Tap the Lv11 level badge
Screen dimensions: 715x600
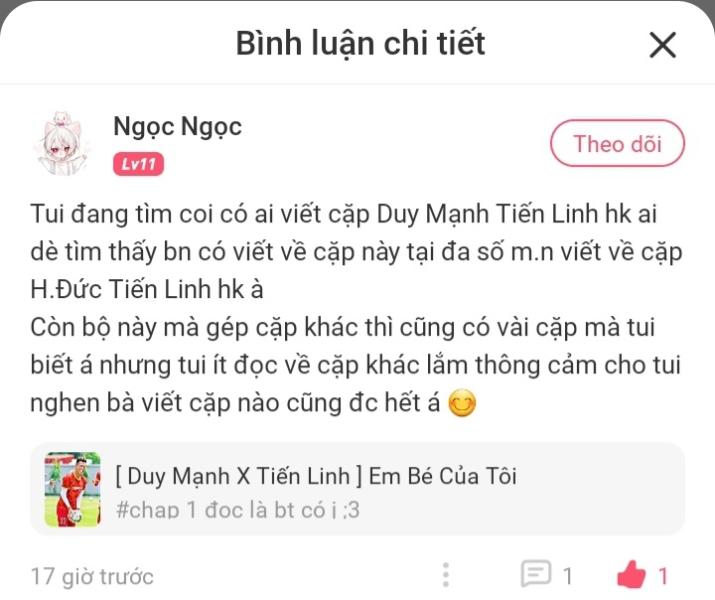(x=138, y=164)
